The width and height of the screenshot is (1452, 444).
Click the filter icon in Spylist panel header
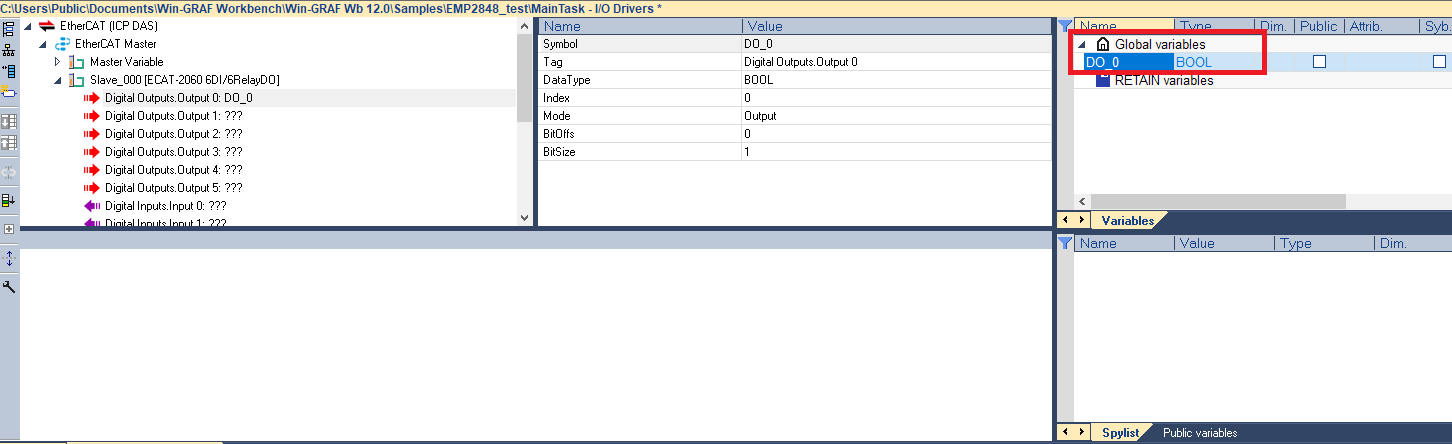1065,243
